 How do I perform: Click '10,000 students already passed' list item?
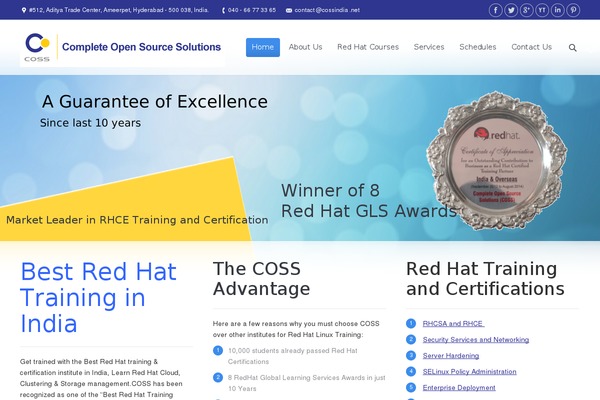coord(293,356)
